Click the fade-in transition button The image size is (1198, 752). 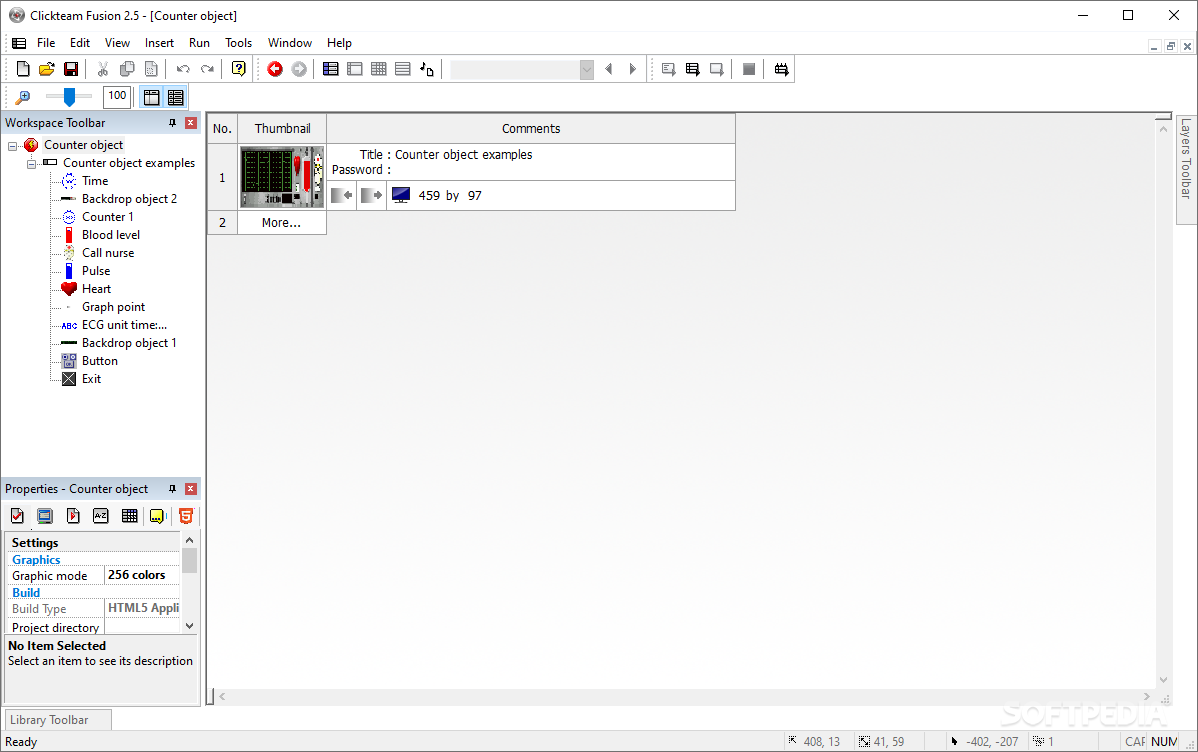point(342,196)
